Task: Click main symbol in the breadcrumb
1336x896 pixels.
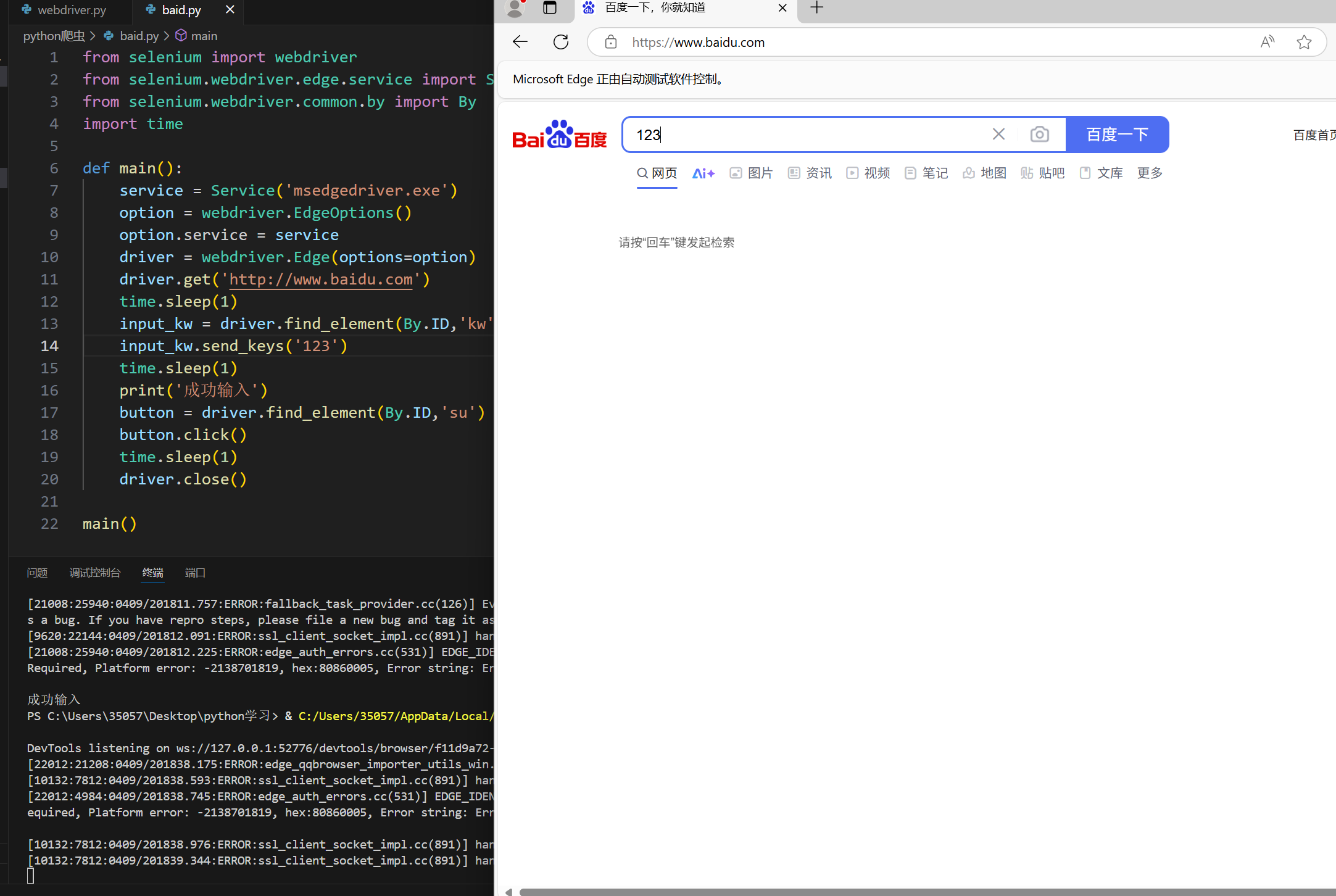Action: (204, 36)
